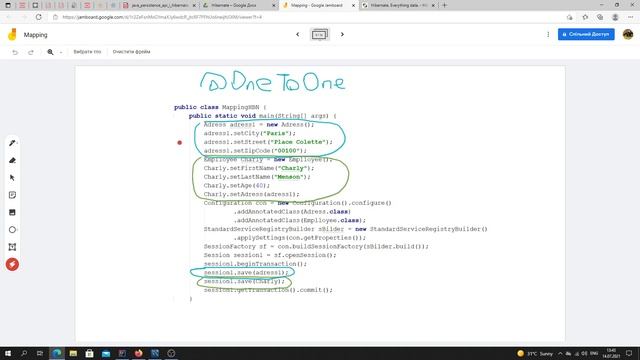Open the browser profile icon
This screenshot has width=640, height=360.
click(x=615, y=17)
